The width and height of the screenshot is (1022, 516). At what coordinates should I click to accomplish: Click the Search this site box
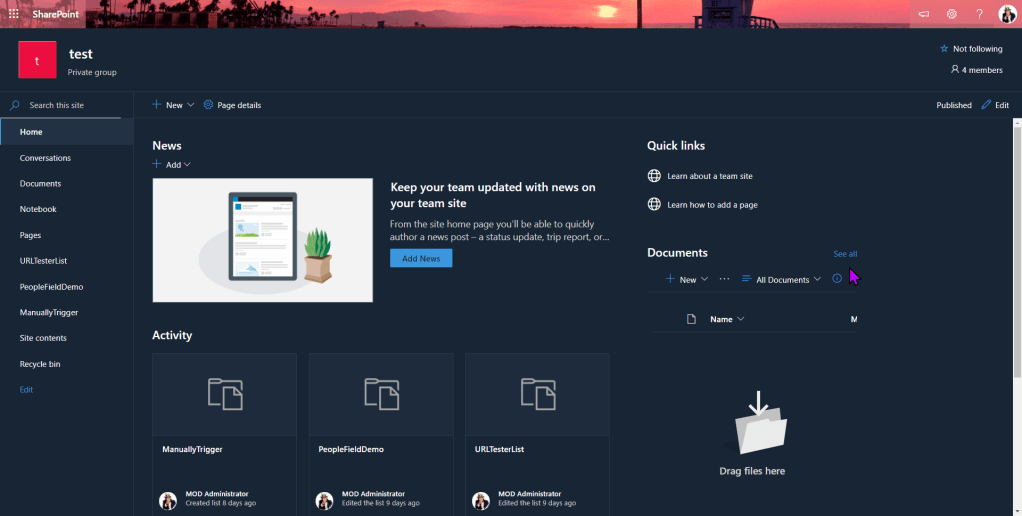pyautogui.click(x=70, y=105)
